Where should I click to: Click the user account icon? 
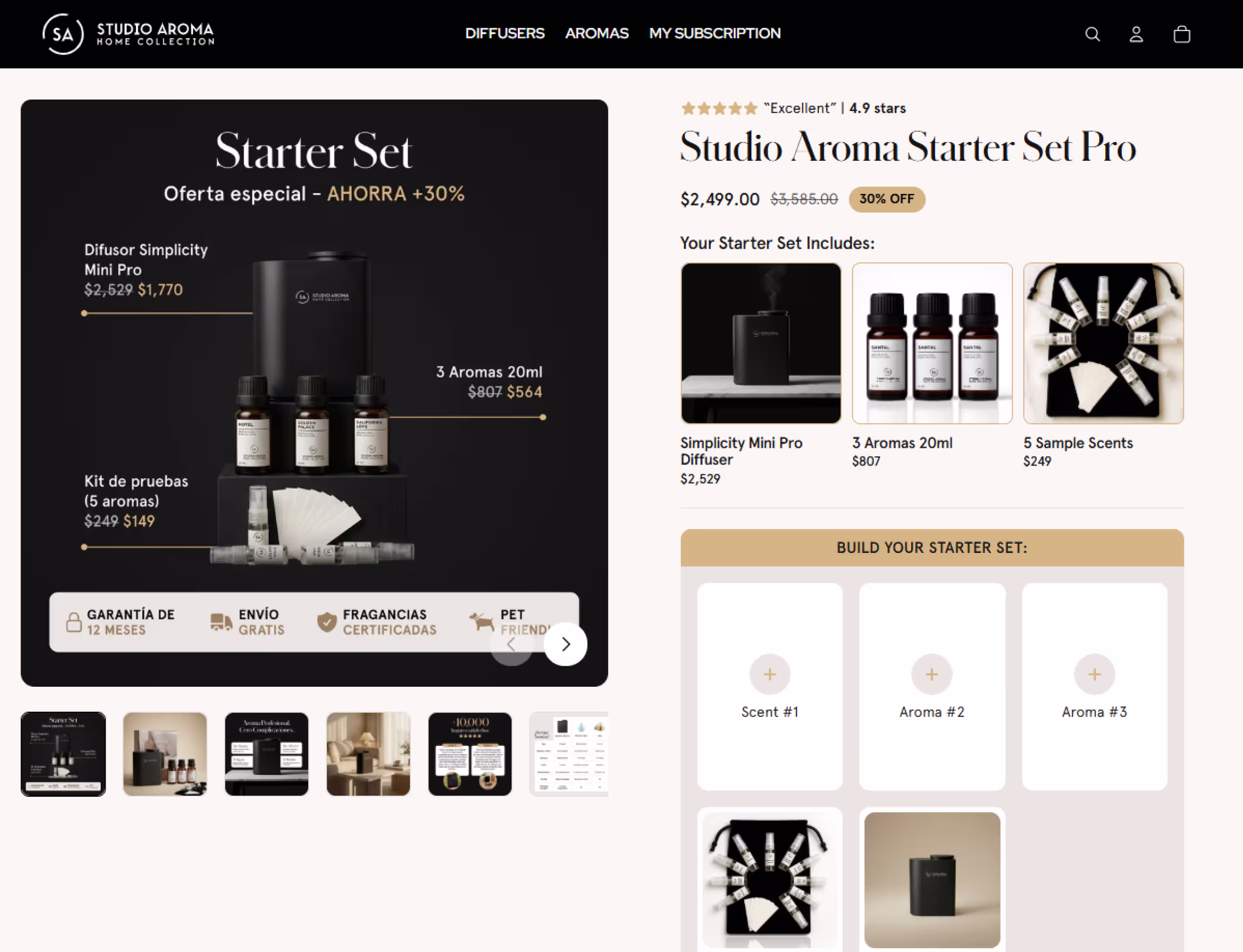coord(1136,35)
